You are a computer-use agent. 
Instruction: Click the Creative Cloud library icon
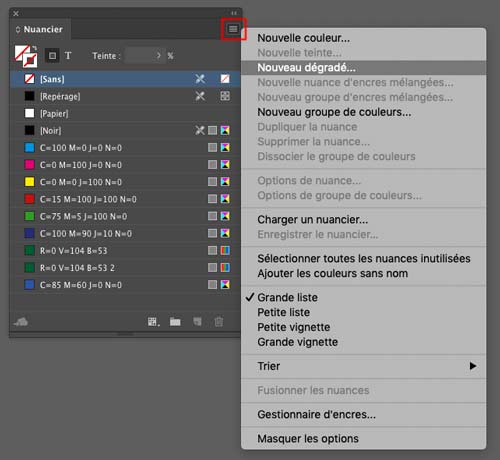pos(21,322)
